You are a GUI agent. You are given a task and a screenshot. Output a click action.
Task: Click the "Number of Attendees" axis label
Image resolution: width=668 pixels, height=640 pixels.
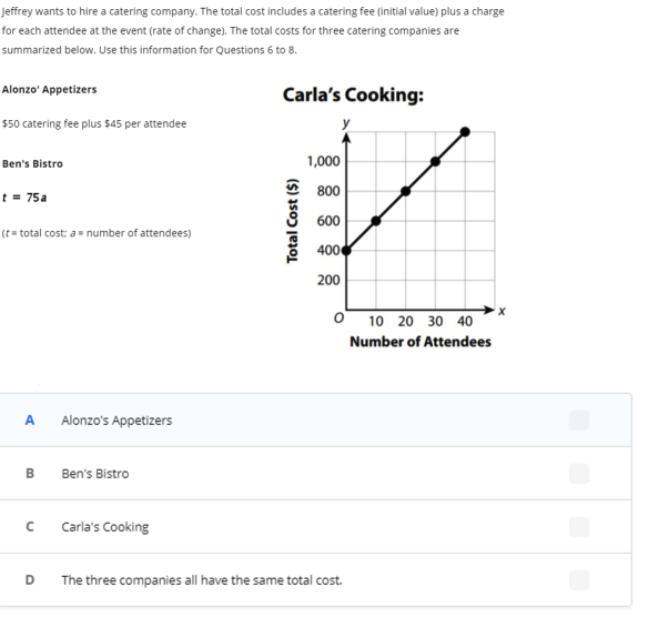click(420, 341)
